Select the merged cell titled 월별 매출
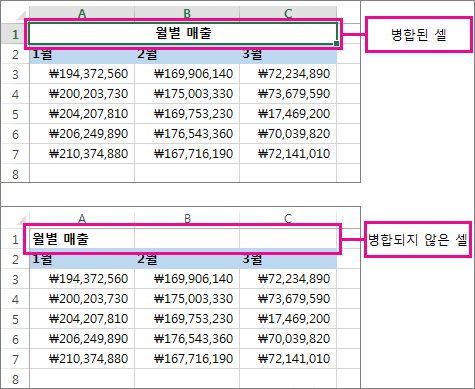 click(x=183, y=33)
